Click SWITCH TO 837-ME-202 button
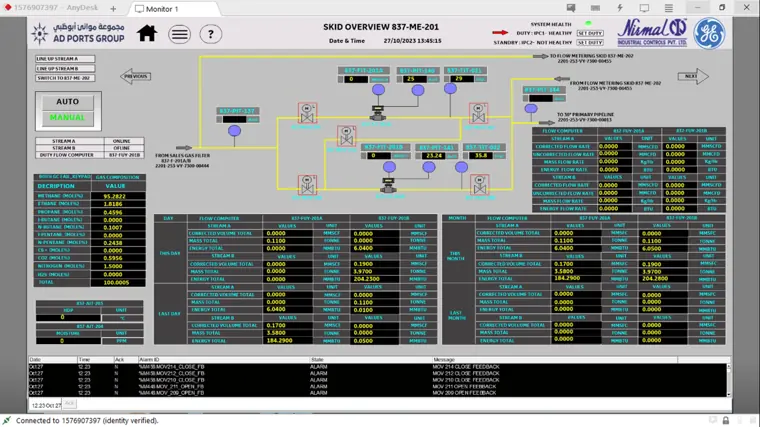 click(x=65, y=78)
